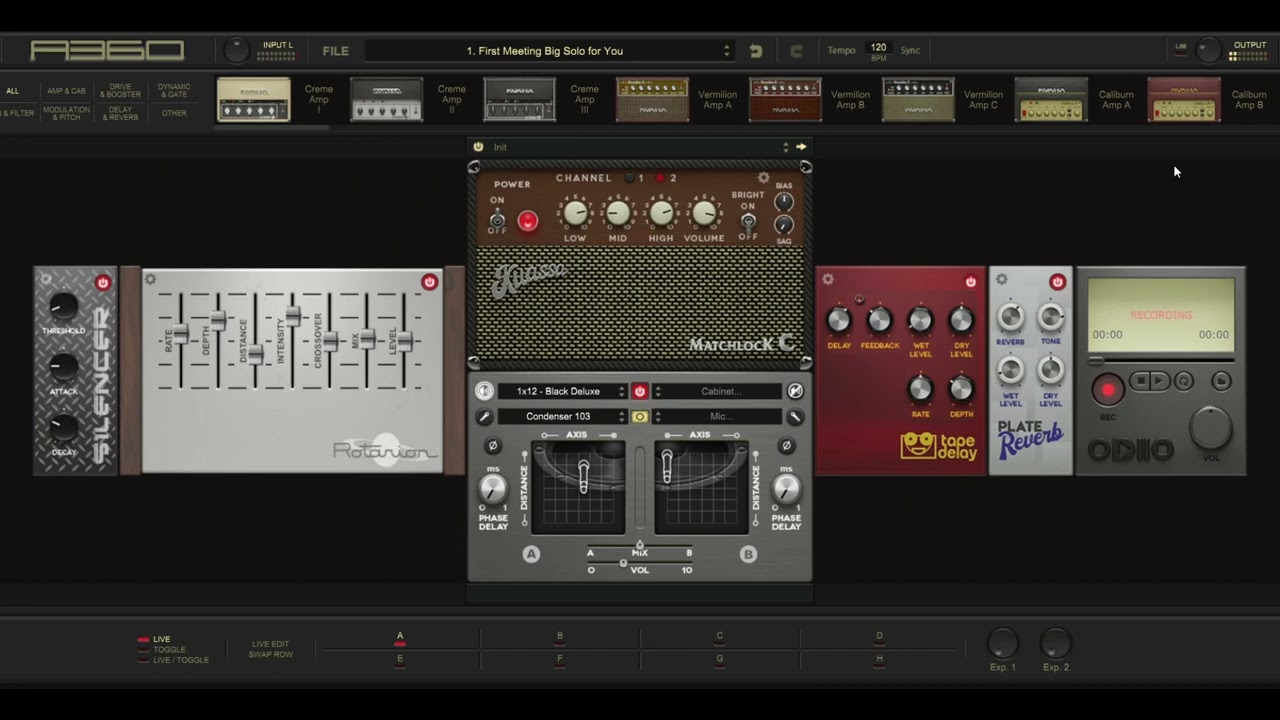
Task: Click the speaker icon beside 1x12 Black Deluxe
Action: pyautogui.click(x=484, y=391)
